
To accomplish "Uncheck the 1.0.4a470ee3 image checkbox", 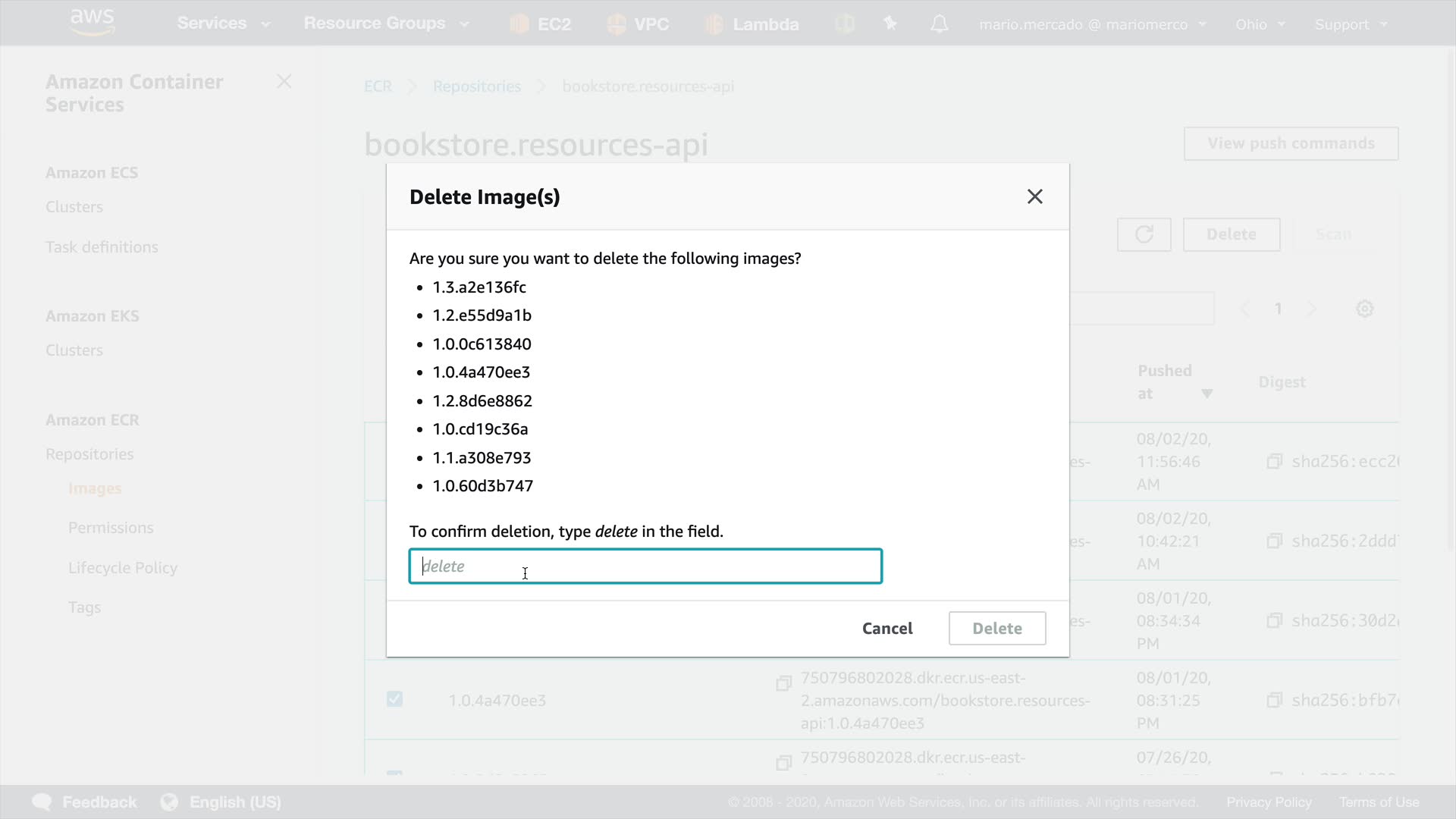I will 394,699.
